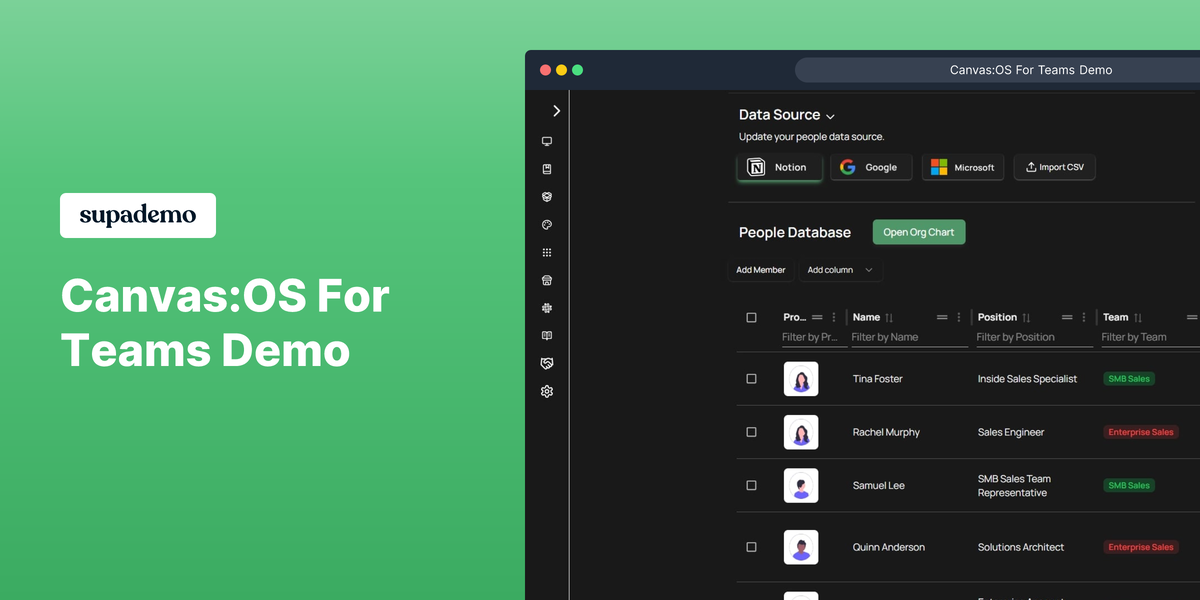Open the Slack integration icon in sidebar
Viewport: 1200px width, 600px height.
coord(547,308)
